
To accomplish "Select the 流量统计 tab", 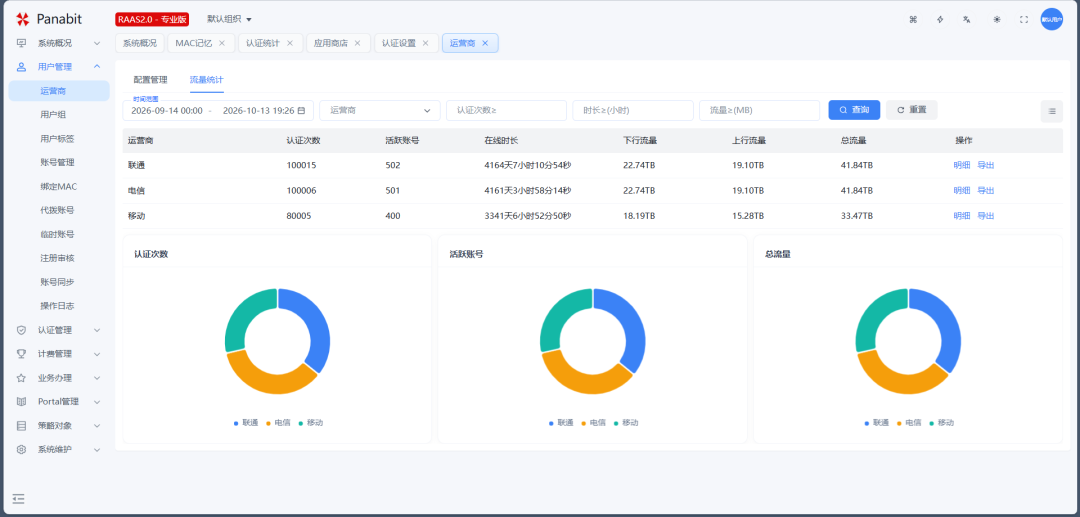I will coord(207,80).
